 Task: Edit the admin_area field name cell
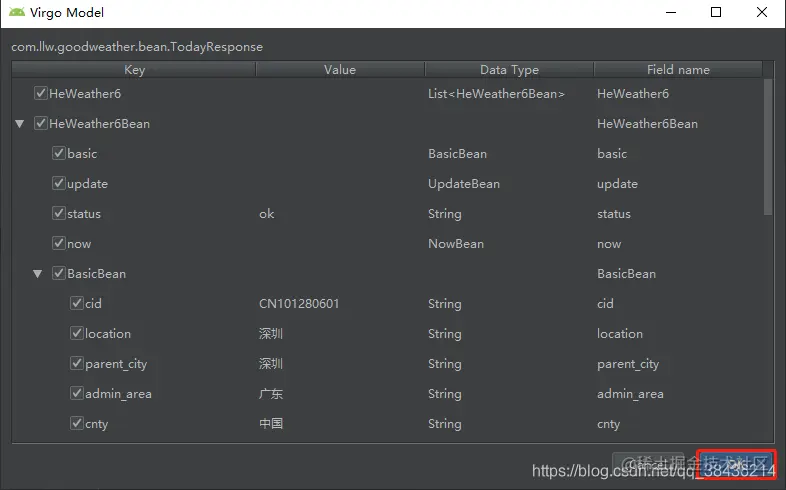(x=630, y=394)
